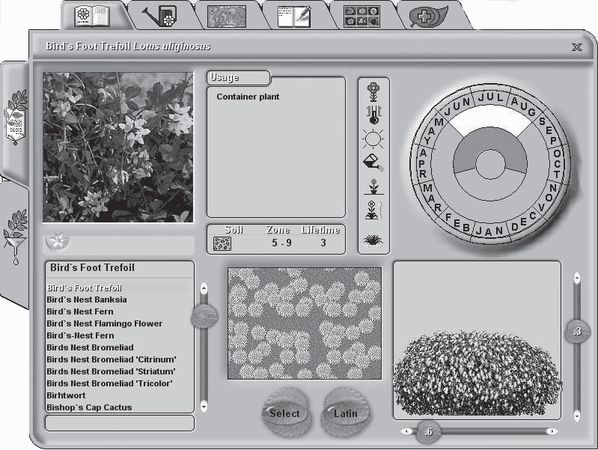The image size is (598, 450).
Task: Select the grass tuft foliage icon
Action: click(x=373, y=240)
